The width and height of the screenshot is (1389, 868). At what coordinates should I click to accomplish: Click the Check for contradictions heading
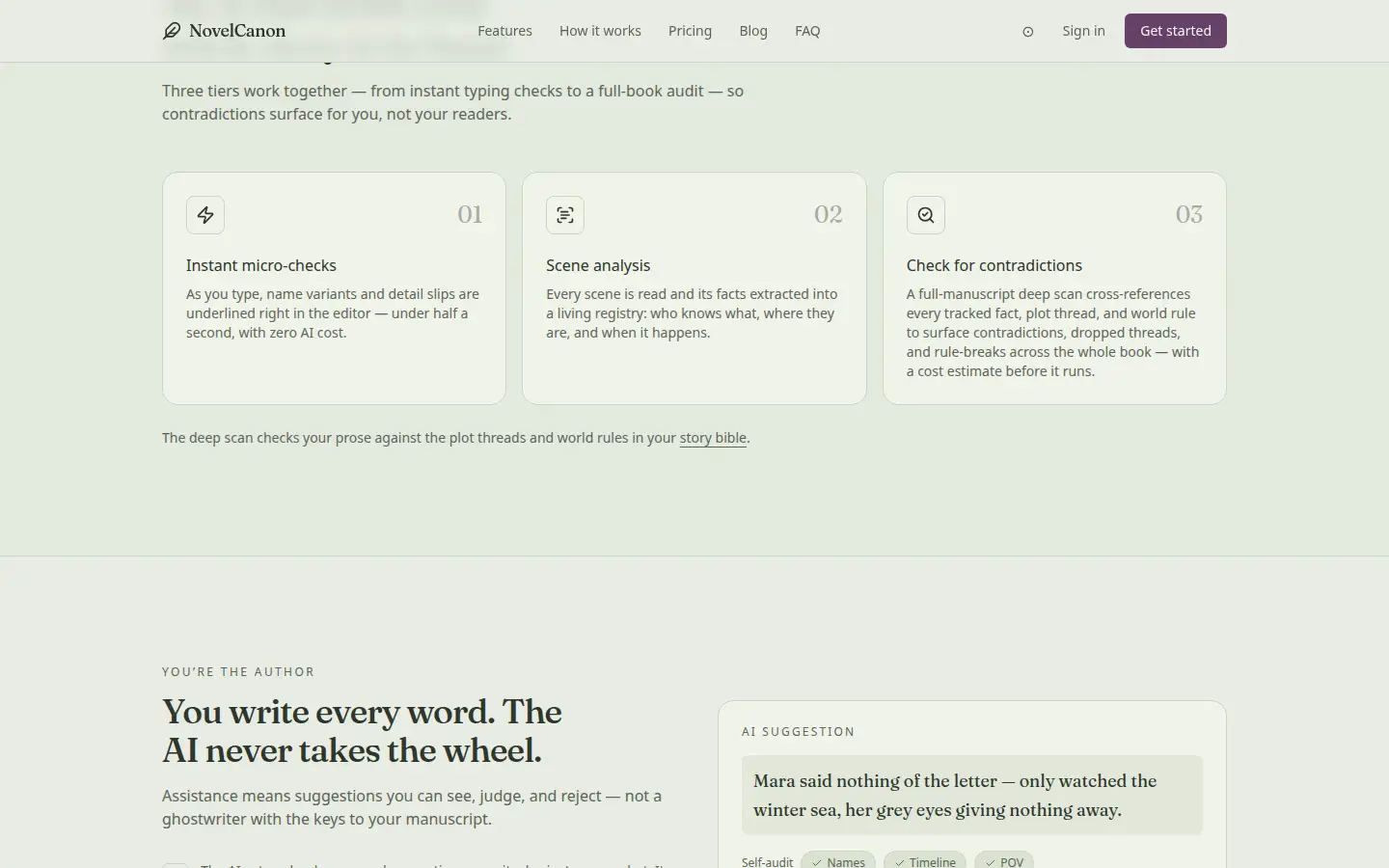994,265
